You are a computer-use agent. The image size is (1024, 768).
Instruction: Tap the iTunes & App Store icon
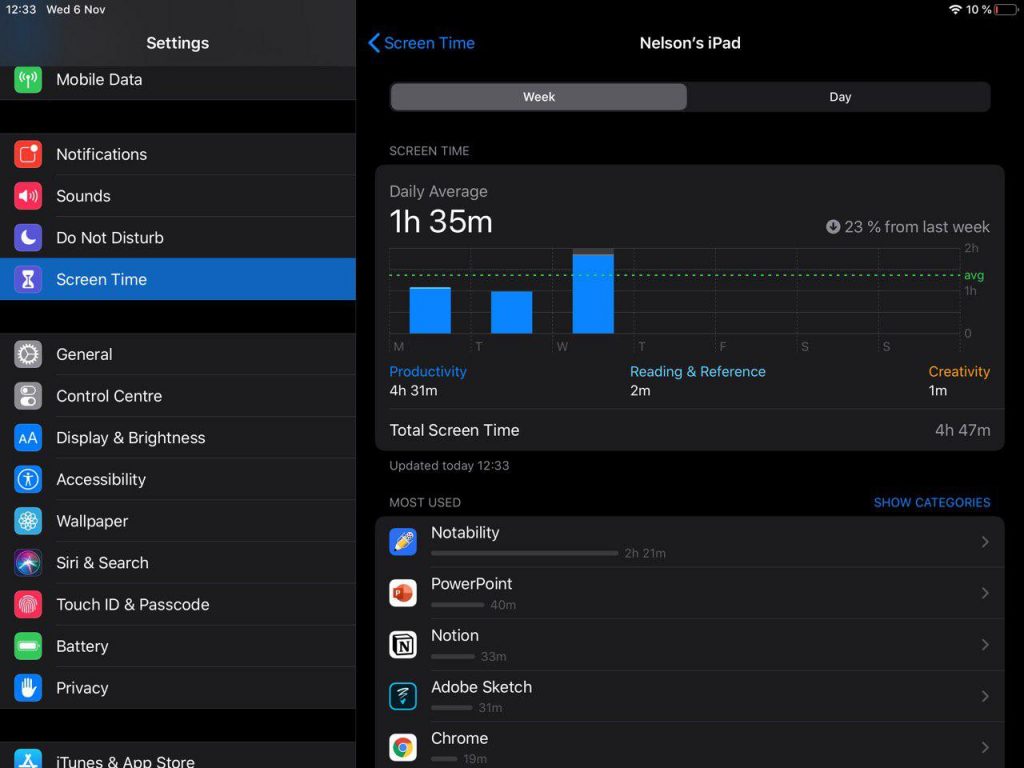(x=28, y=759)
